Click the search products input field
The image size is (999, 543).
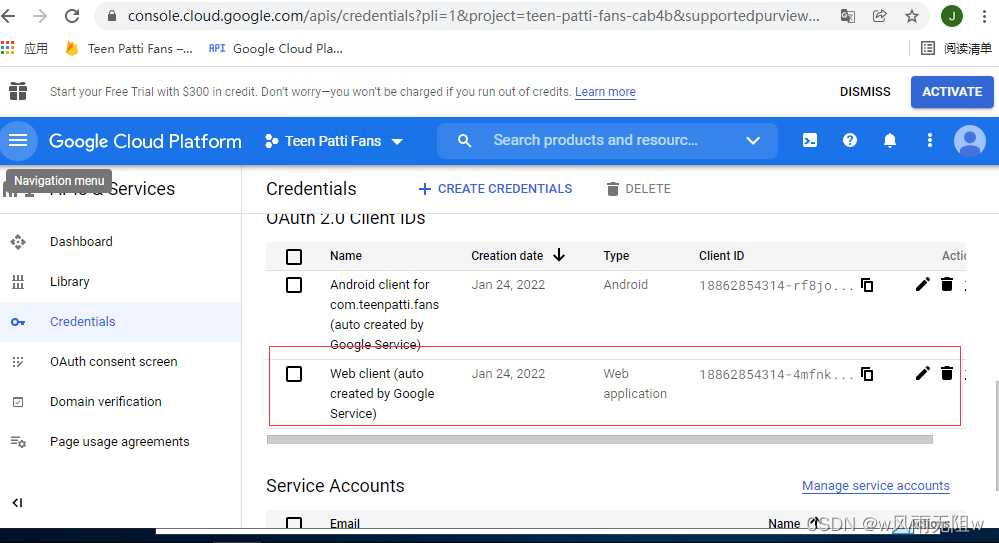pos(595,141)
